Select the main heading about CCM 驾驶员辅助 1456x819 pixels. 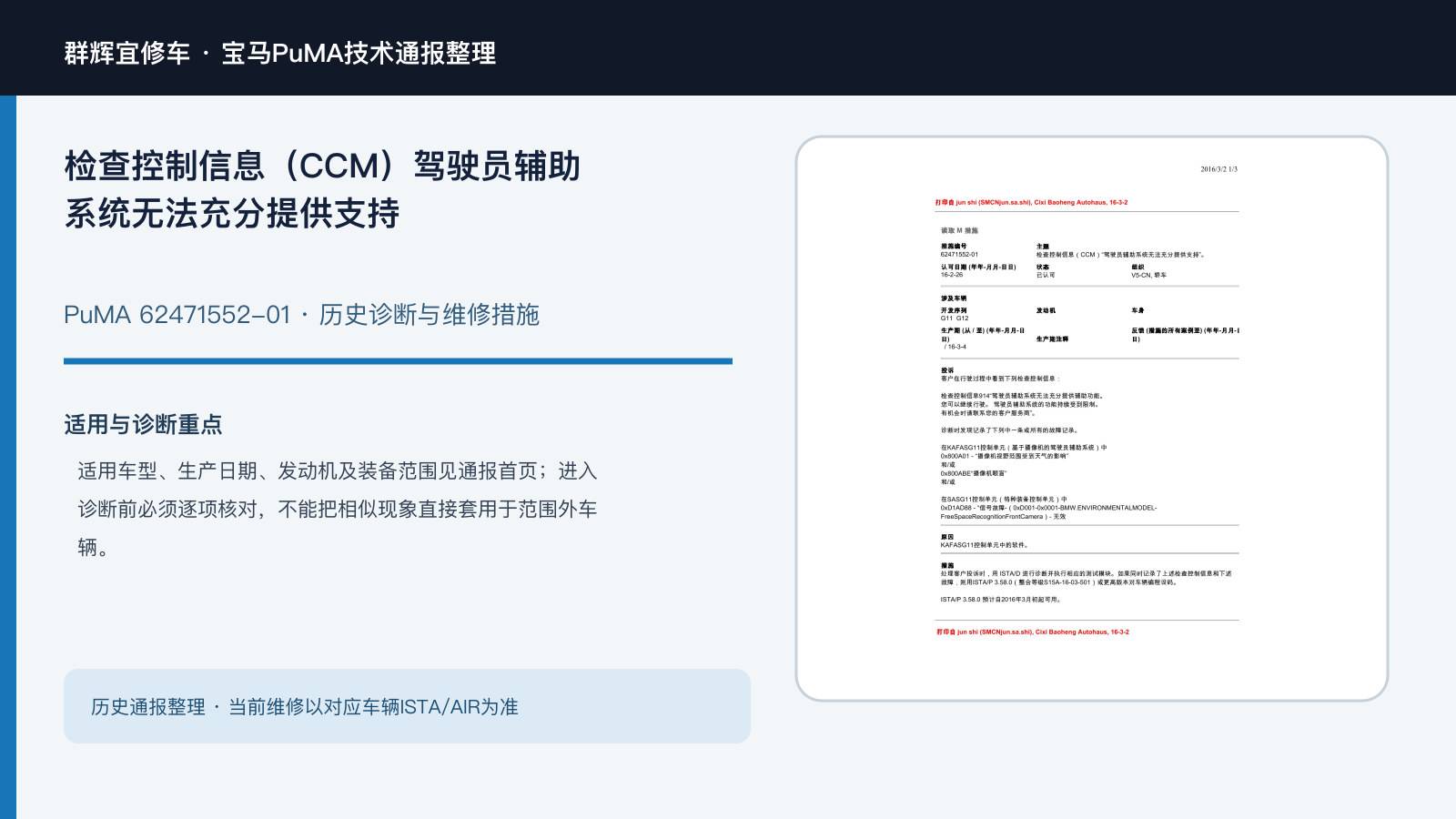[322, 189]
